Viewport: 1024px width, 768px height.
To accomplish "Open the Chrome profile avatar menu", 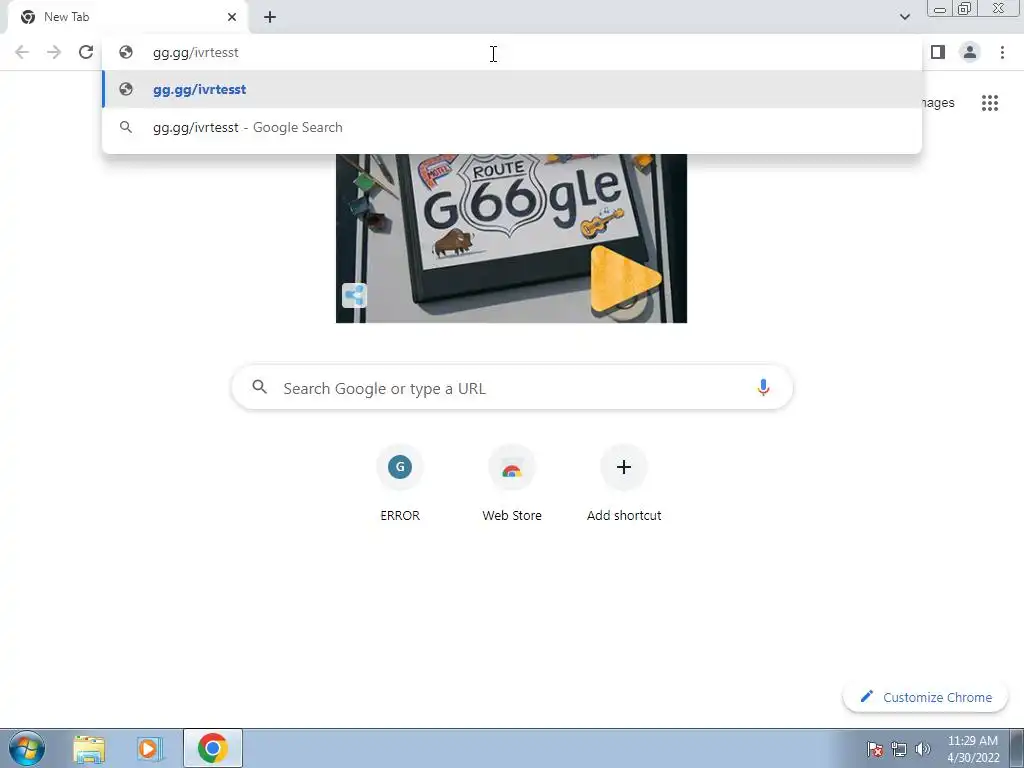I will (x=970, y=52).
